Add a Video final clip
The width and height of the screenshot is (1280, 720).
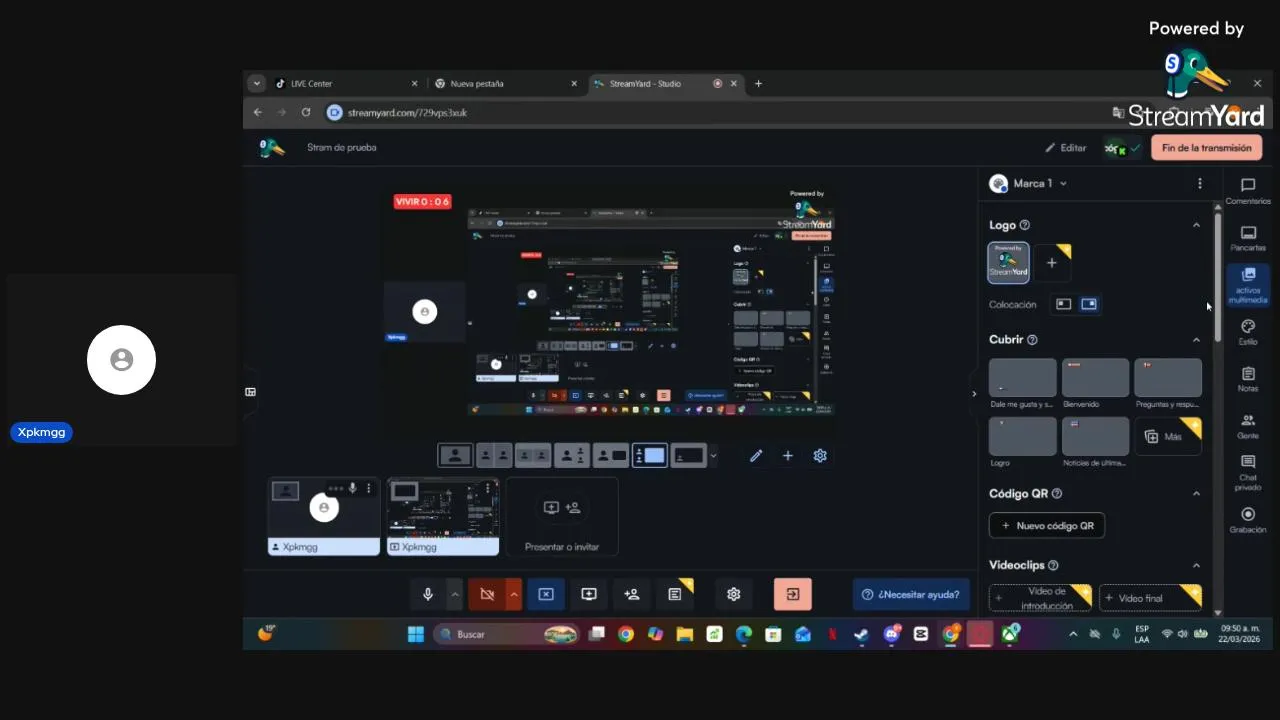(x=1150, y=598)
